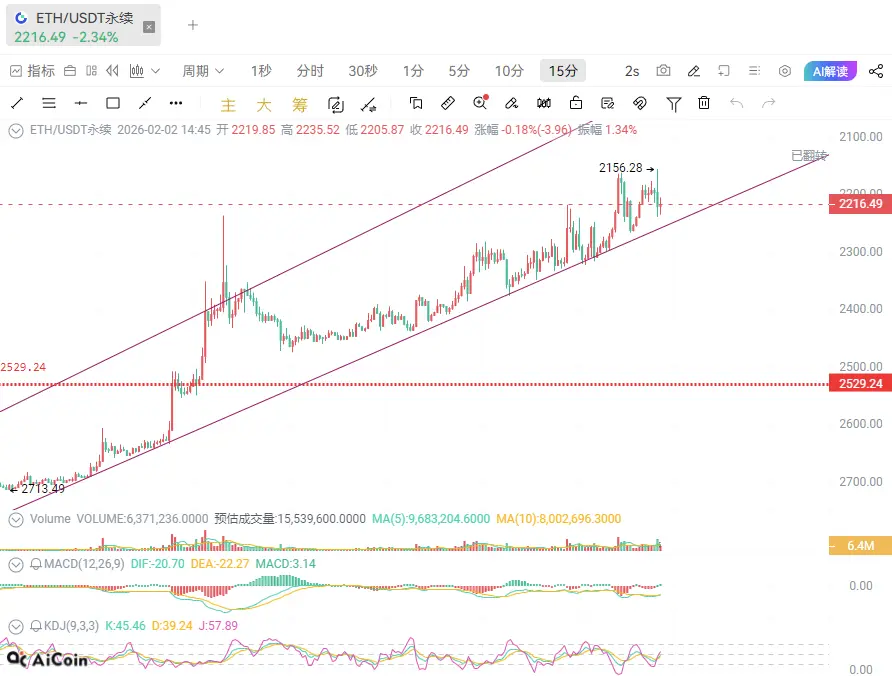The width and height of the screenshot is (892, 676).
Task: Click the KDJ alert bell icon
Action: (x=36, y=626)
